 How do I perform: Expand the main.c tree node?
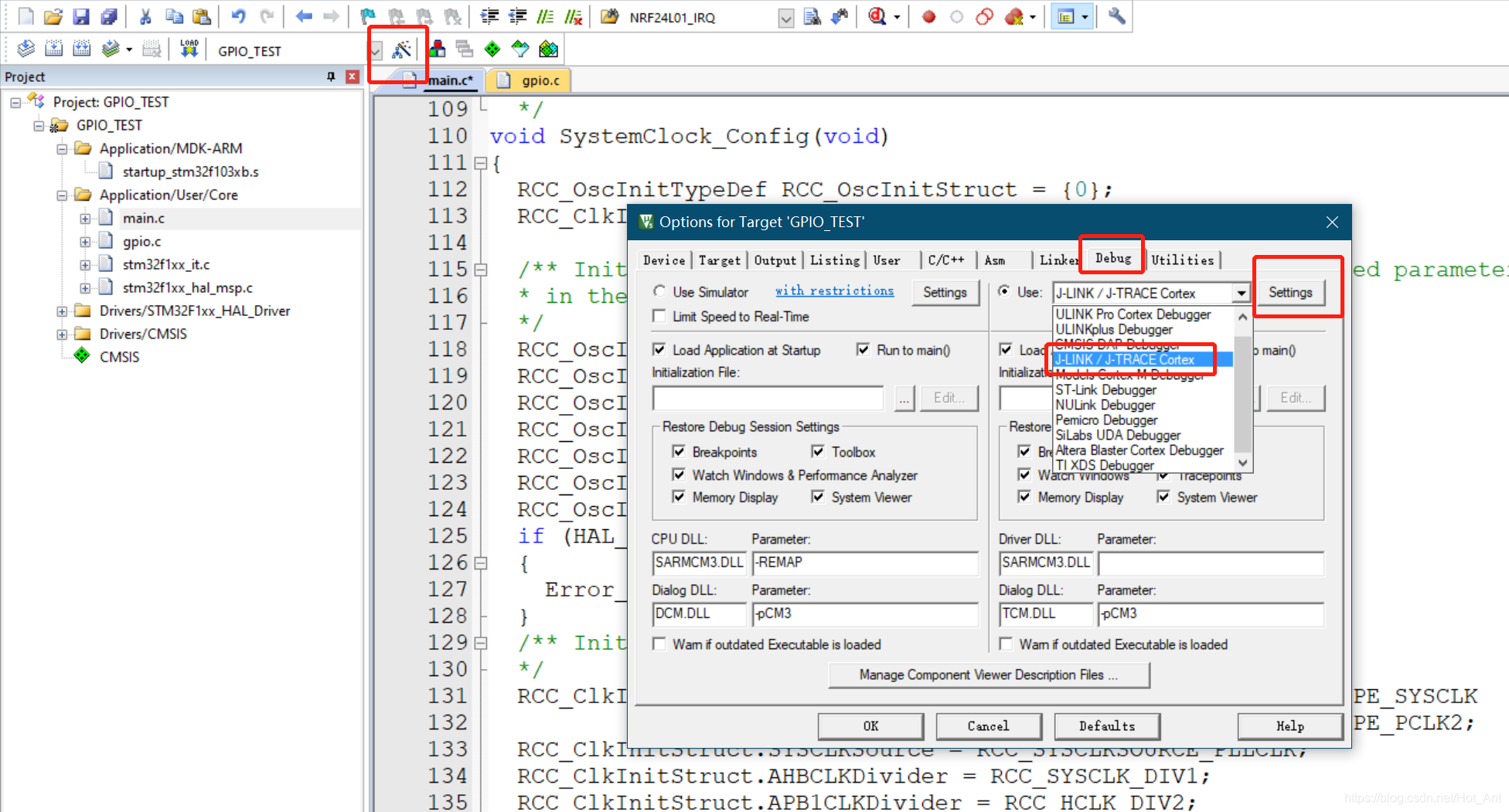point(85,219)
